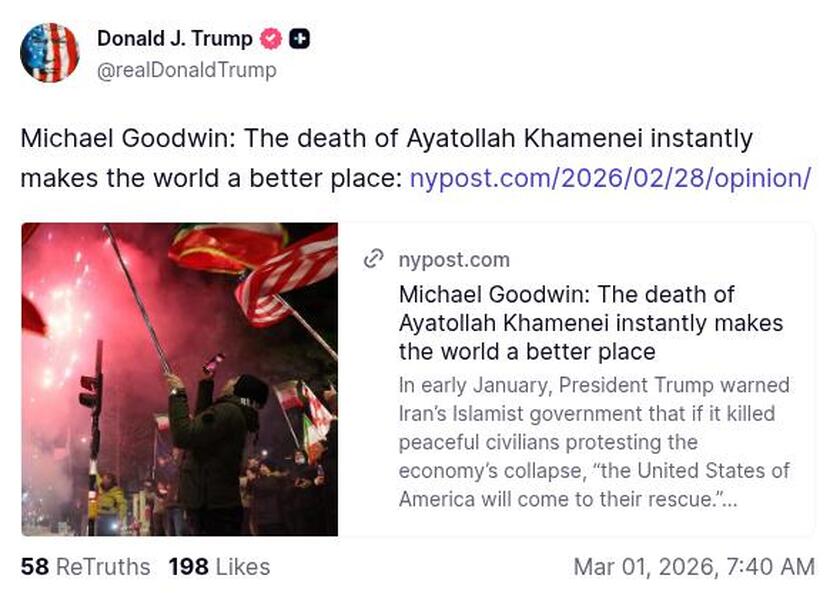Click the Donald J. Trump display name
840x612 pixels.
click(x=173, y=40)
